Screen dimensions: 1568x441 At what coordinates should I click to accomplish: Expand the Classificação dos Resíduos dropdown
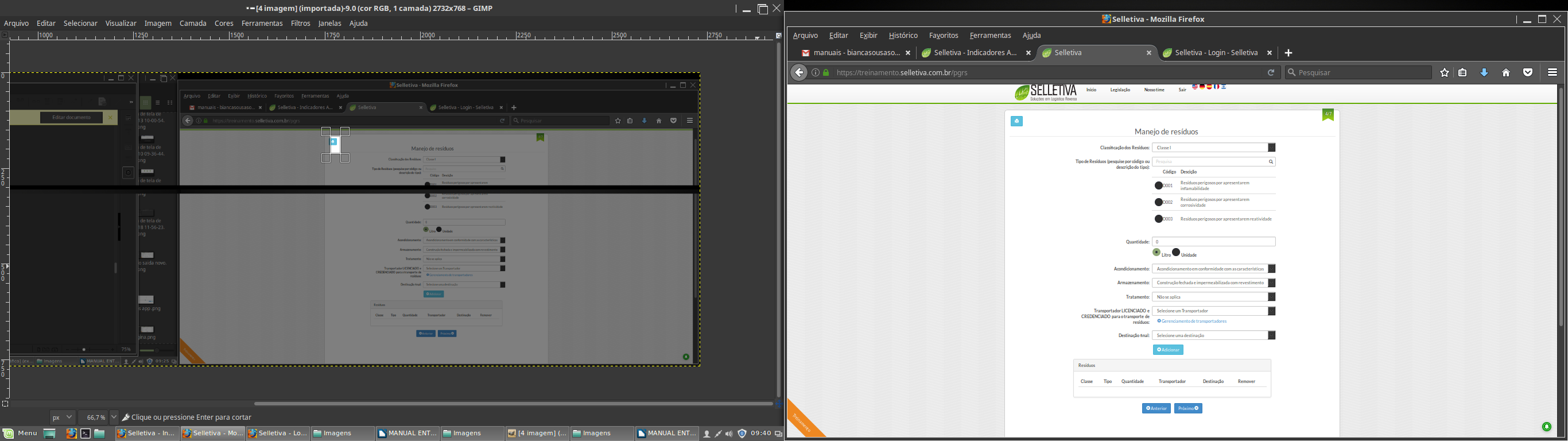tap(1272, 148)
